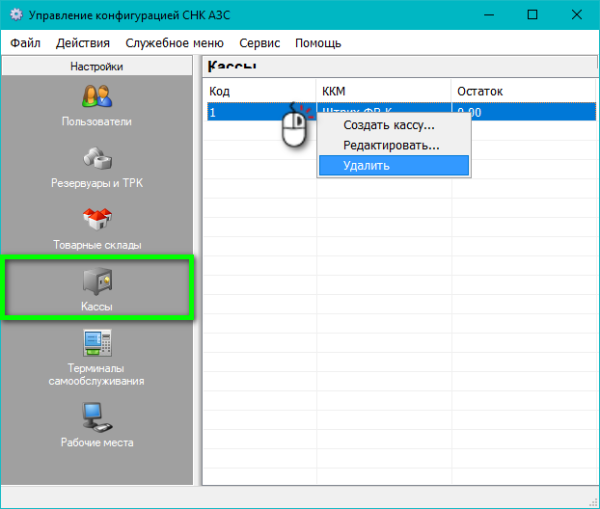Click the ККМ column header
Screen dimensions: 600x509
(x=383, y=91)
